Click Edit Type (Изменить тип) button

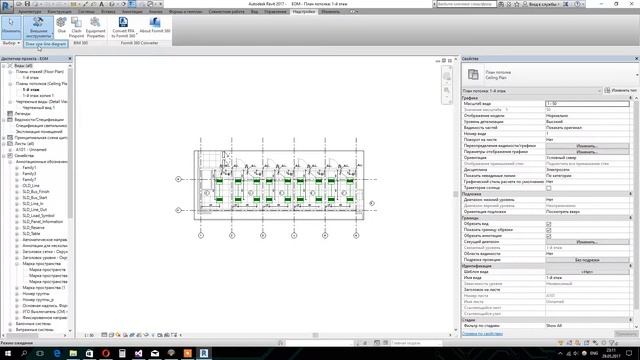(620, 90)
